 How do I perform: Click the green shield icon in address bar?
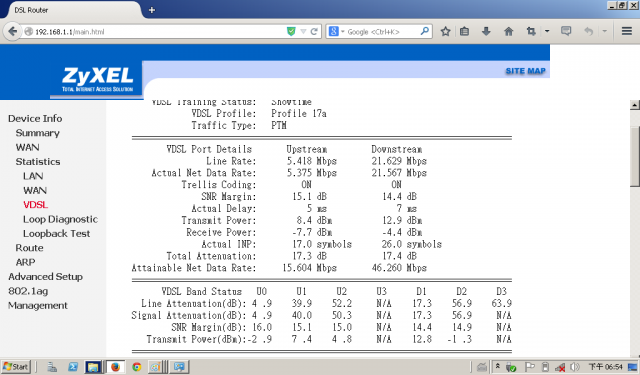[291, 31]
